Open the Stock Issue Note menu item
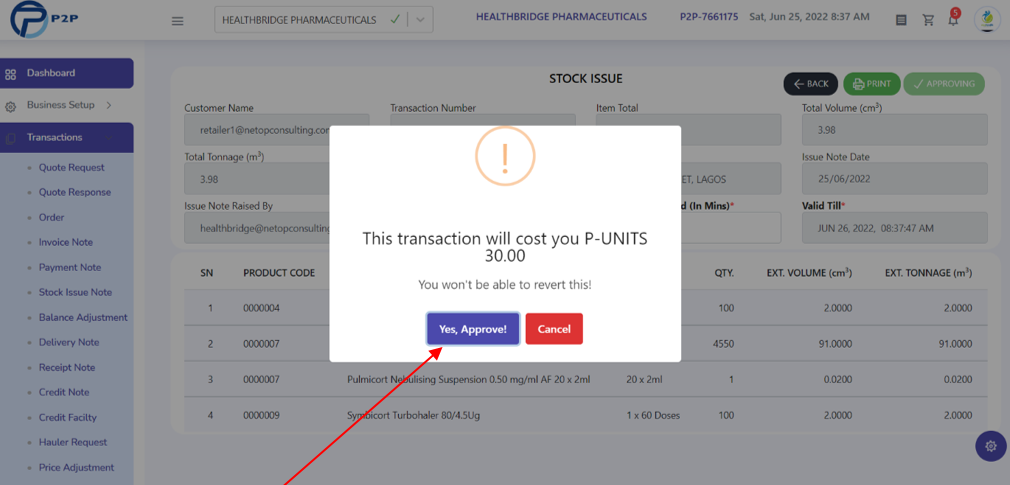The image size is (1010, 485). (x=75, y=292)
